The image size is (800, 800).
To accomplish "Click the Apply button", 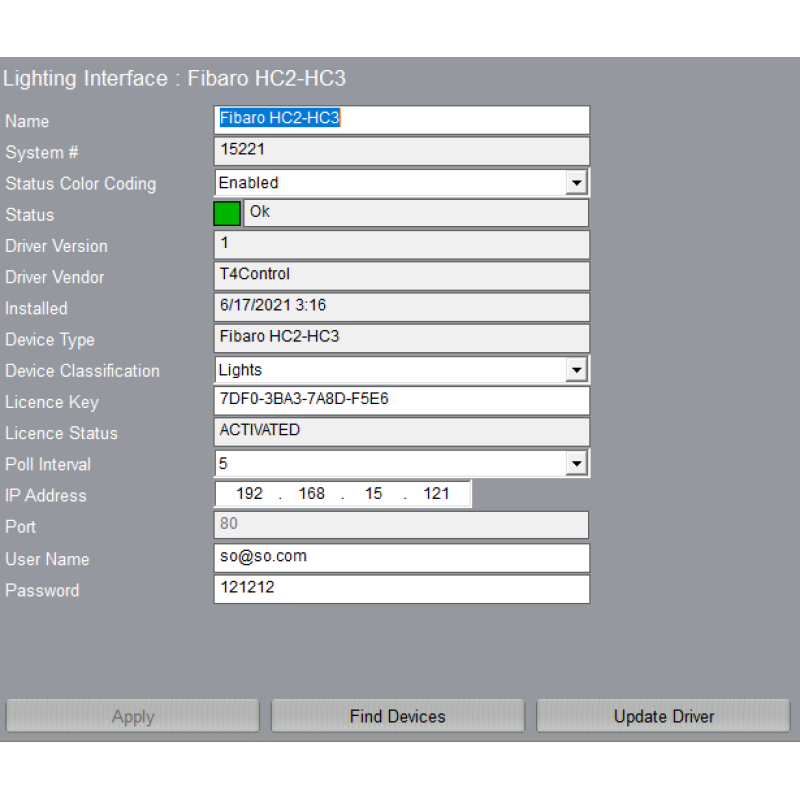I will coord(133,716).
